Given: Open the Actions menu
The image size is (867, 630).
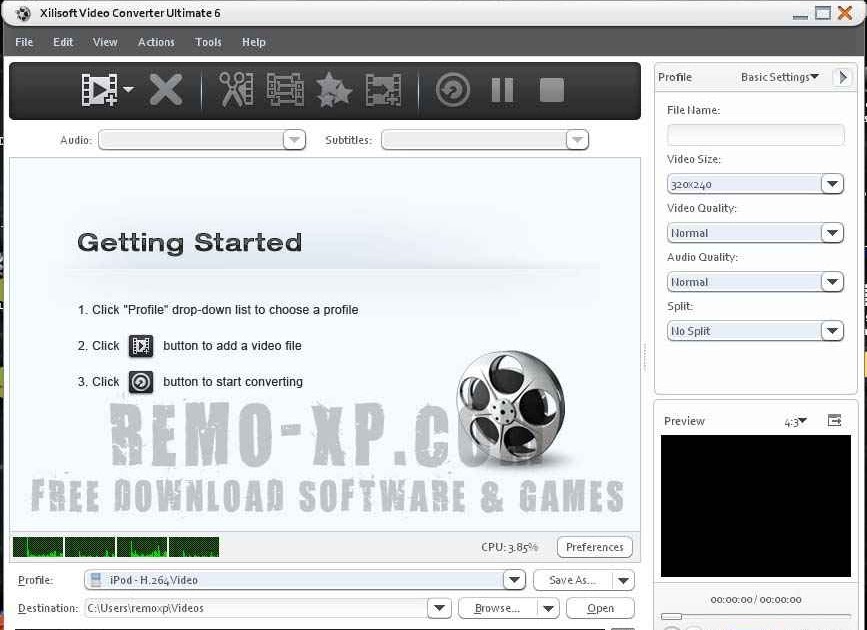Looking at the screenshot, I should (x=156, y=42).
